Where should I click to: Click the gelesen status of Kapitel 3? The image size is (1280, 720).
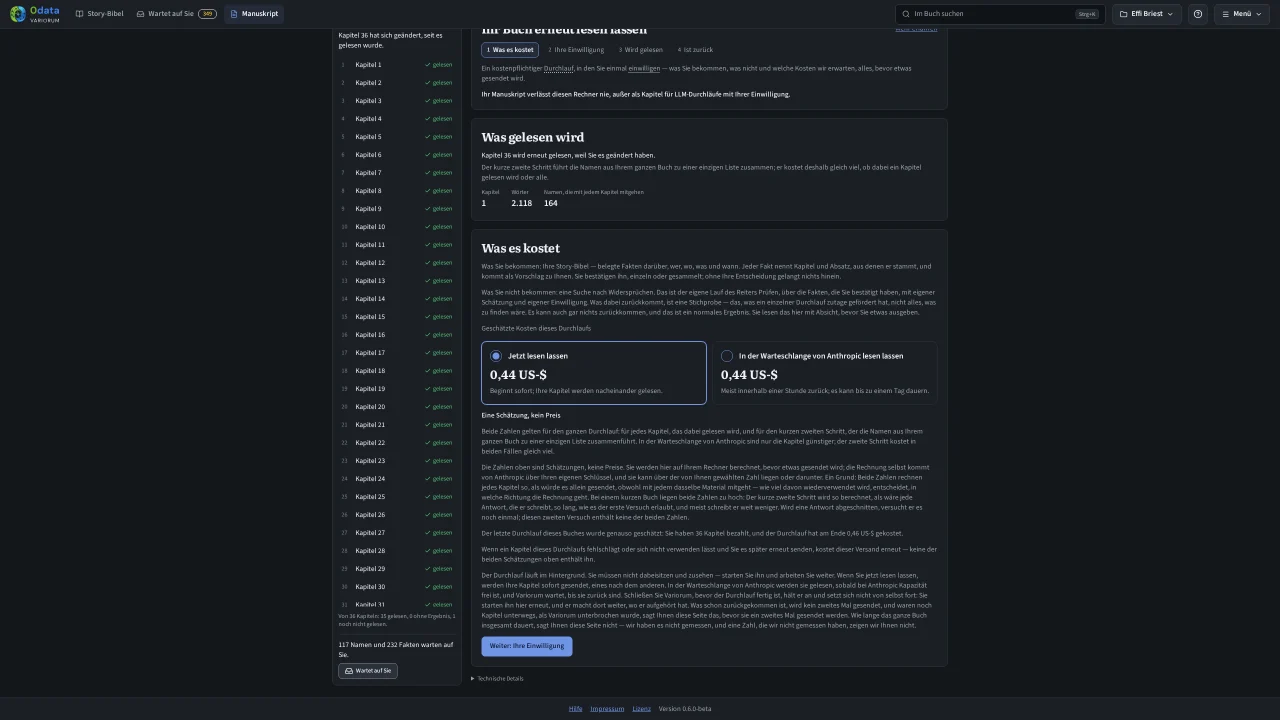[439, 101]
